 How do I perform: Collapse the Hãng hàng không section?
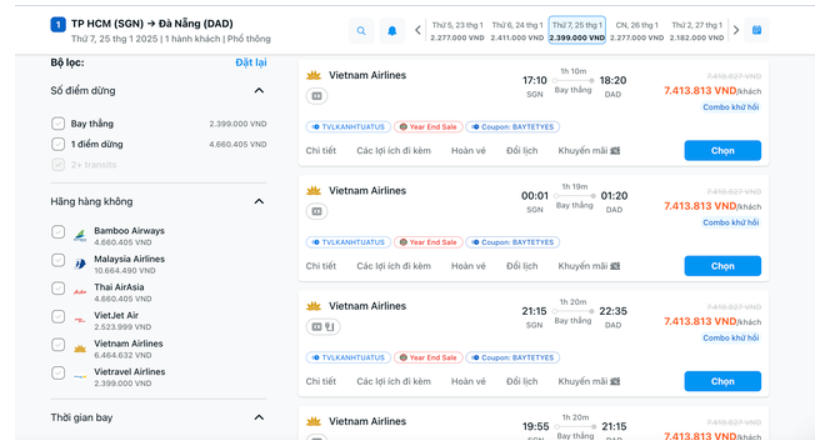coord(259,201)
